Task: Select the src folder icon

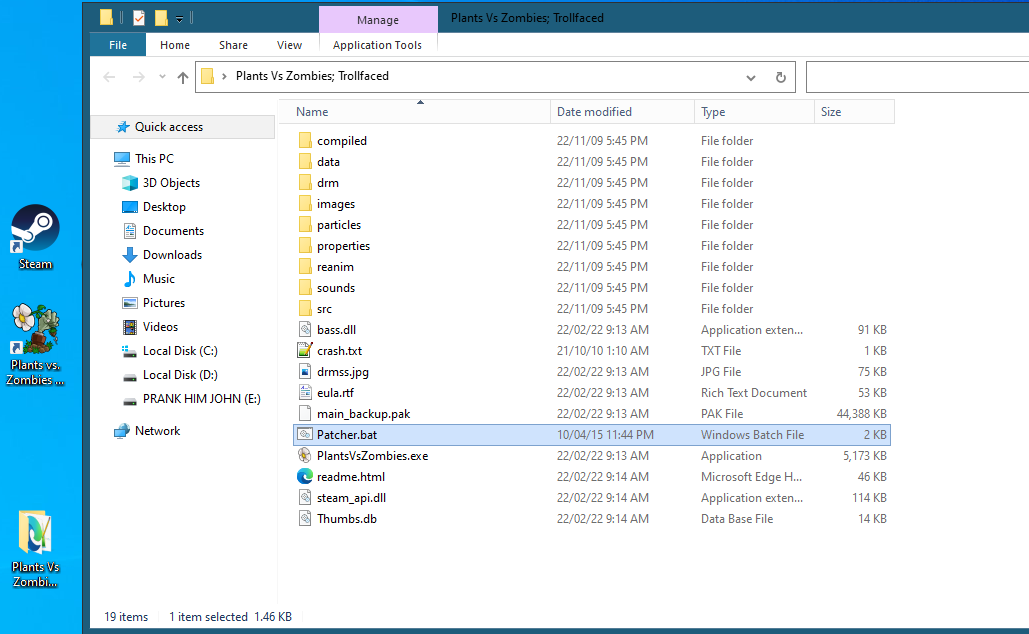Action: tap(304, 308)
